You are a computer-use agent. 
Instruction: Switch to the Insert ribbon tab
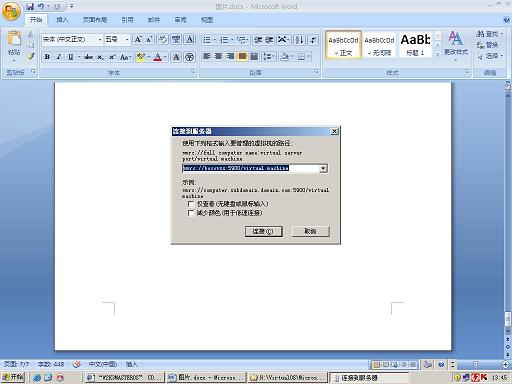(x=62, y=20)
